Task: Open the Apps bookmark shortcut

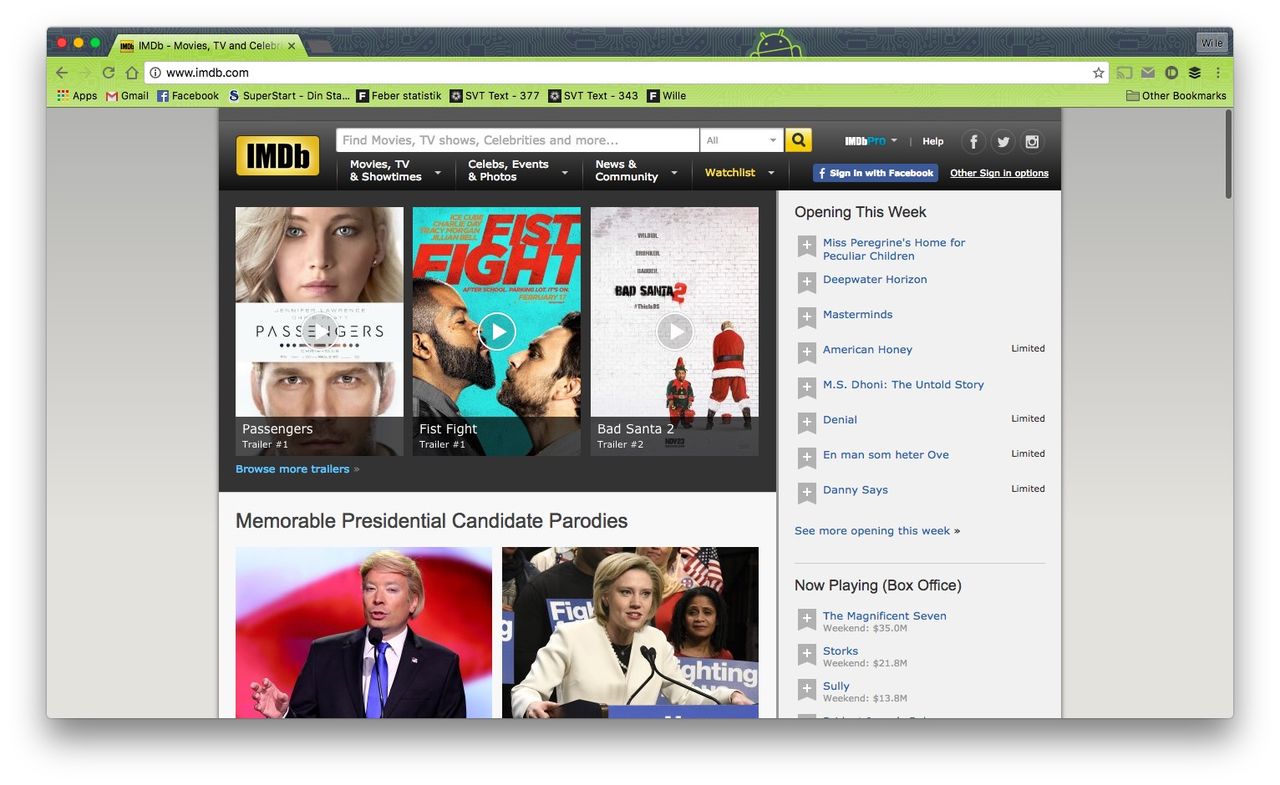Action: pyautogui.click(x=77, y=96)
